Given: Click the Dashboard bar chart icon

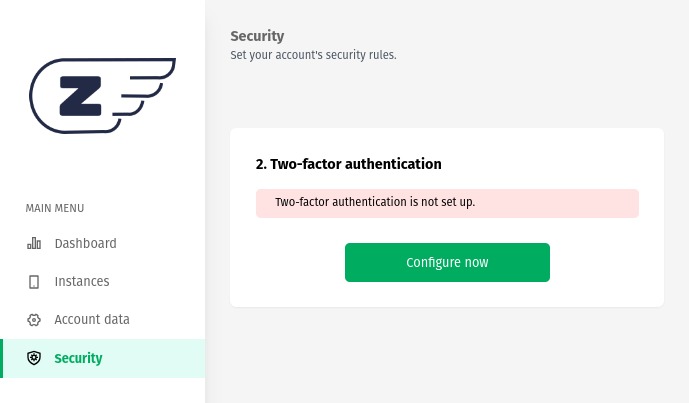Looking at the screenshot, I should 34,243.
